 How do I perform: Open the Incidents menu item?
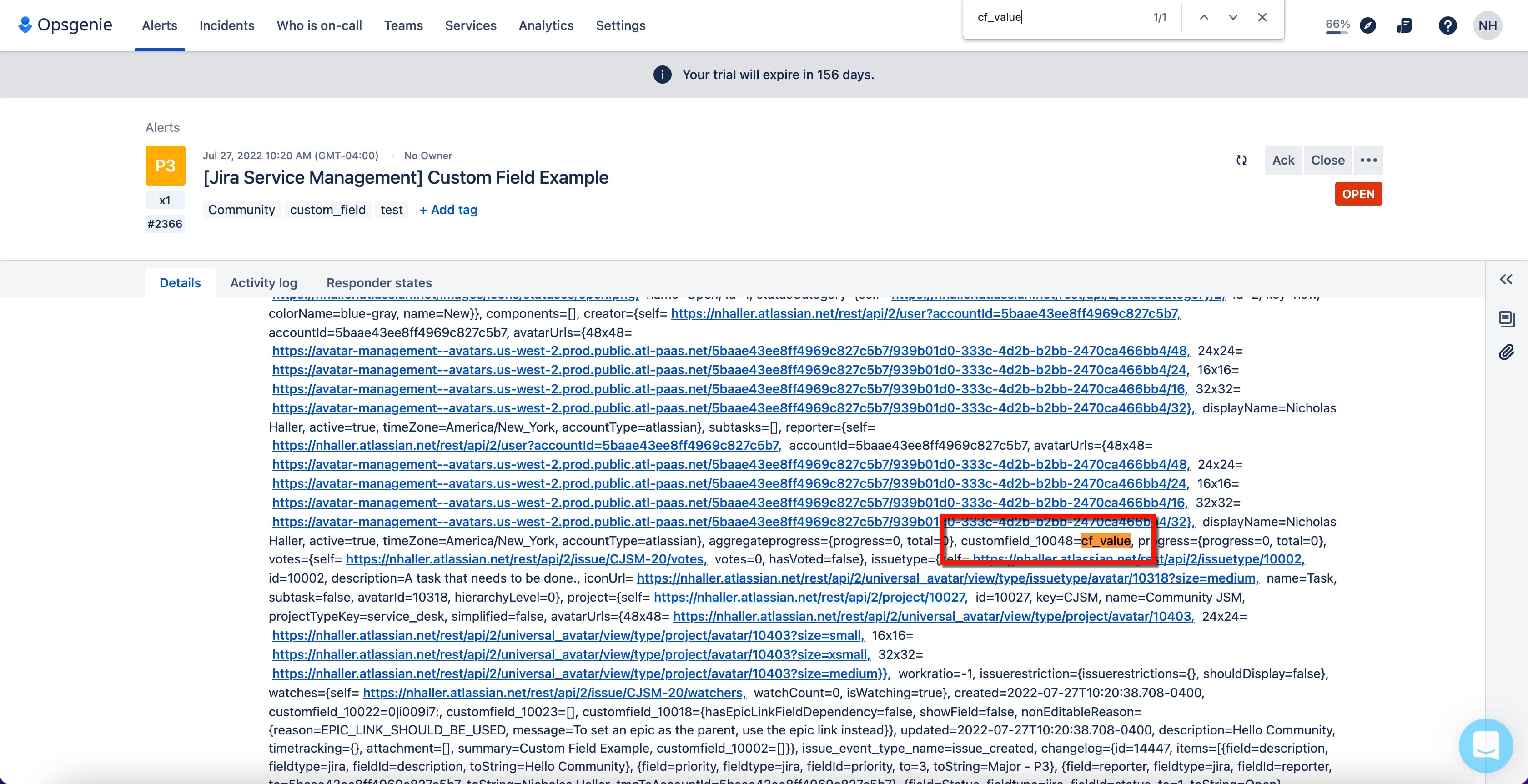tap(226, 25)
